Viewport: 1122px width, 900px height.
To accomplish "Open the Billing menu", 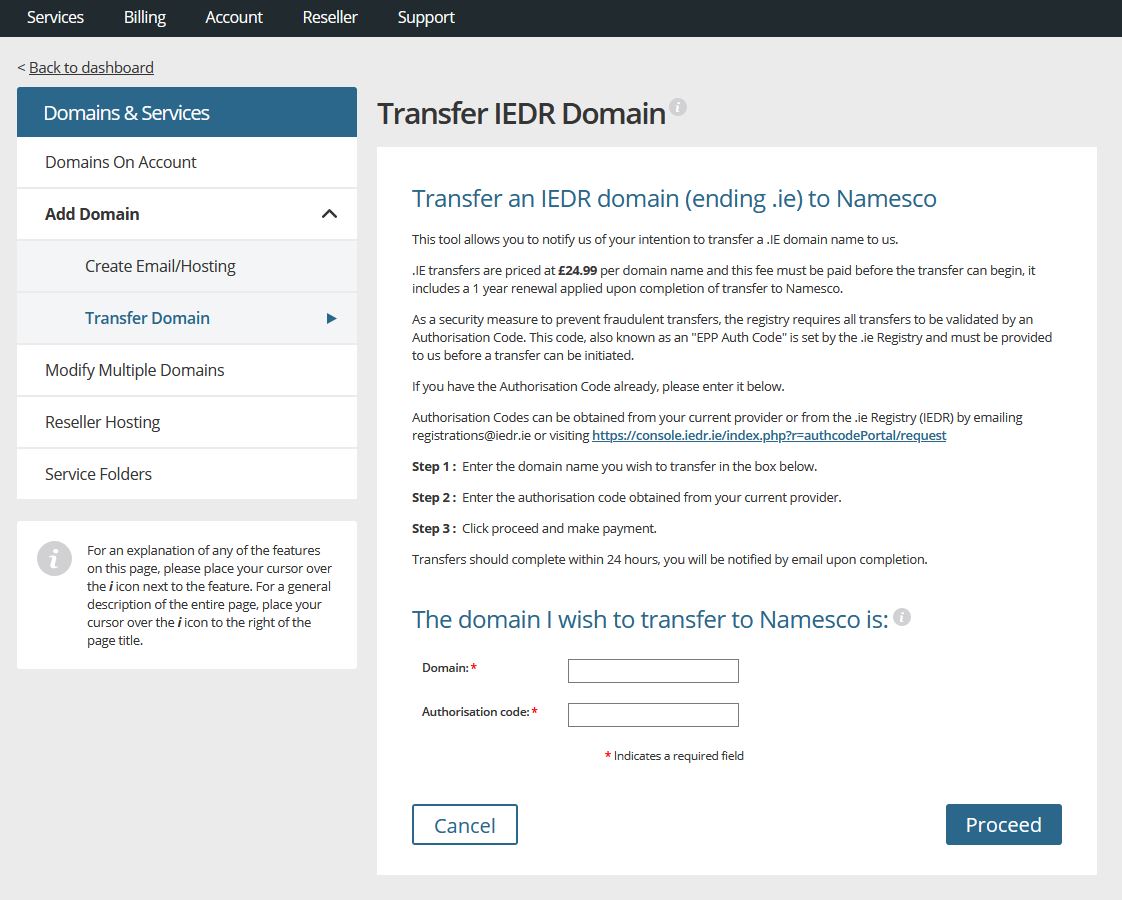I will pyautogui.click(x=145, y=17).
